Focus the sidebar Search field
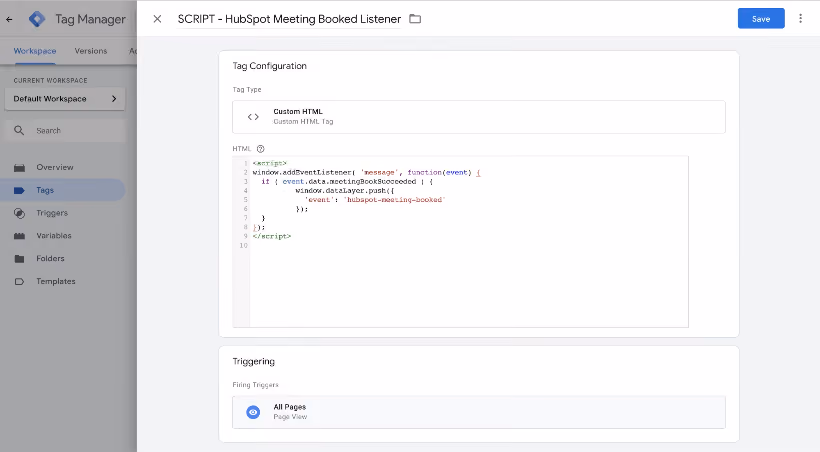The image size is (820, 452). 65,130
